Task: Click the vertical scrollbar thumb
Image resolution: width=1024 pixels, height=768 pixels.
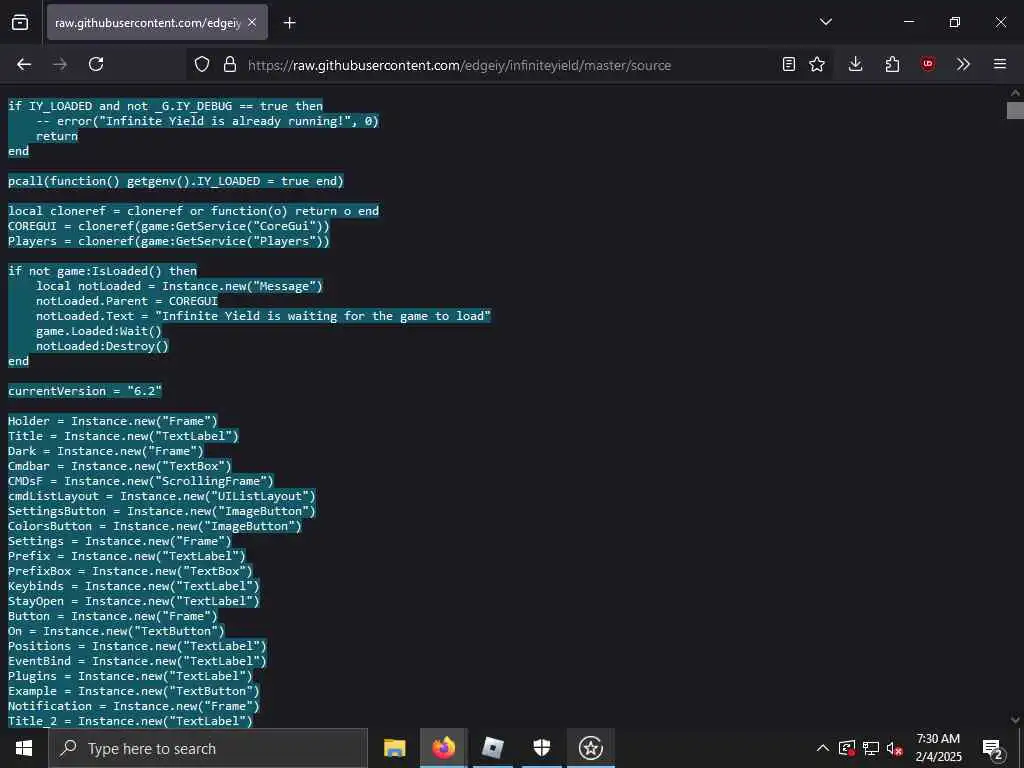Action: point(1015,110)
